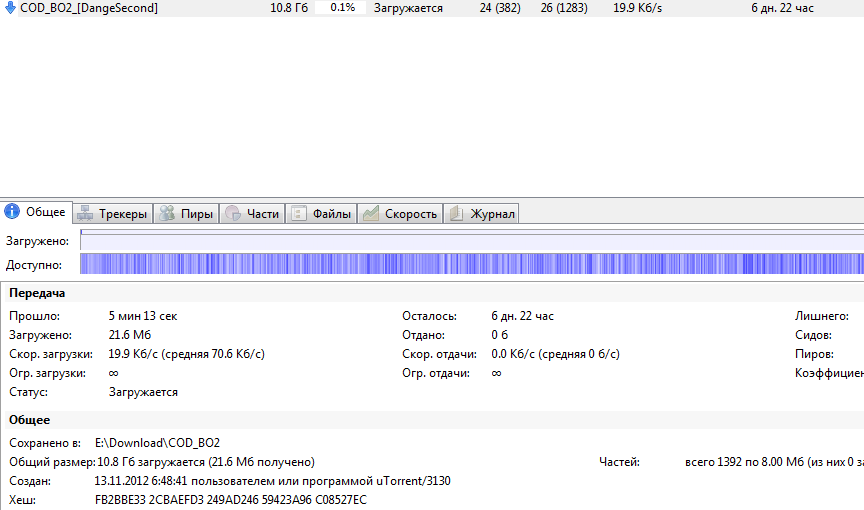Click the Доступно availability bar
864x510 pixels.
click(472, 264)
